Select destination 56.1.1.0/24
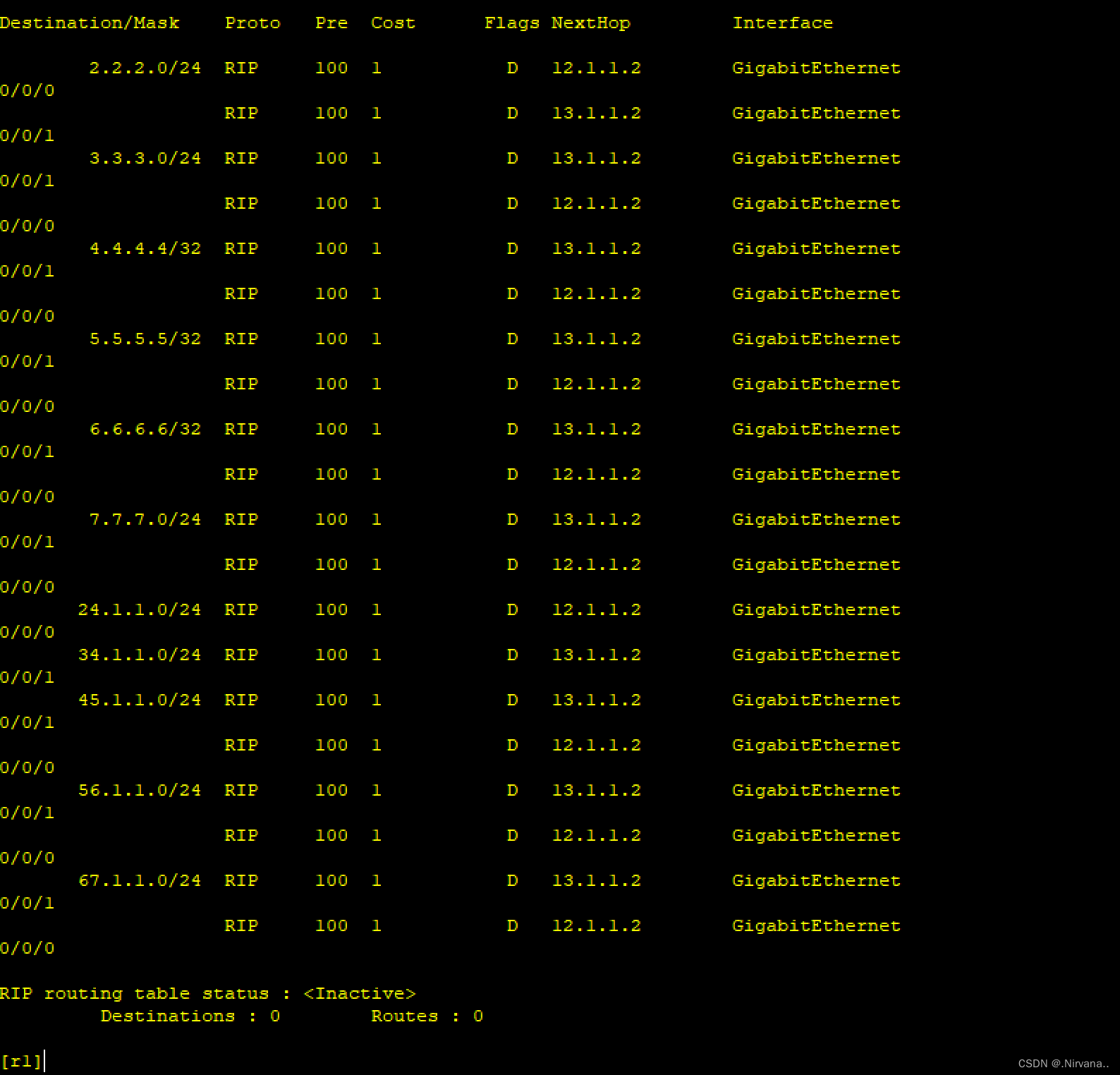This screenshot has height=1075, width=1120. 140,791
